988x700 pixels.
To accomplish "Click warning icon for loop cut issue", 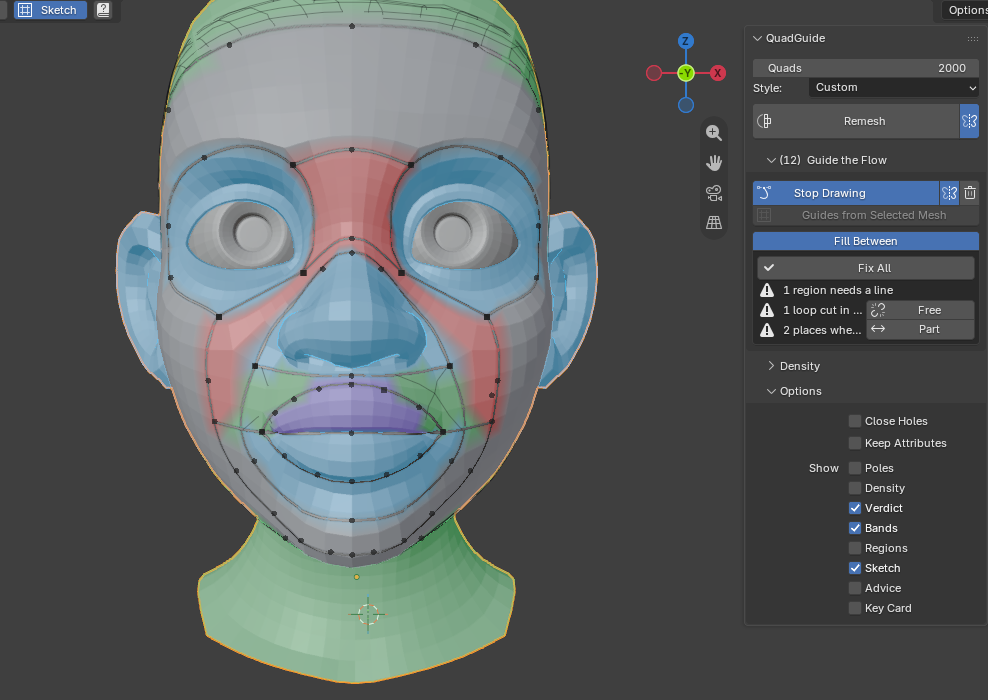I will 767,310.
